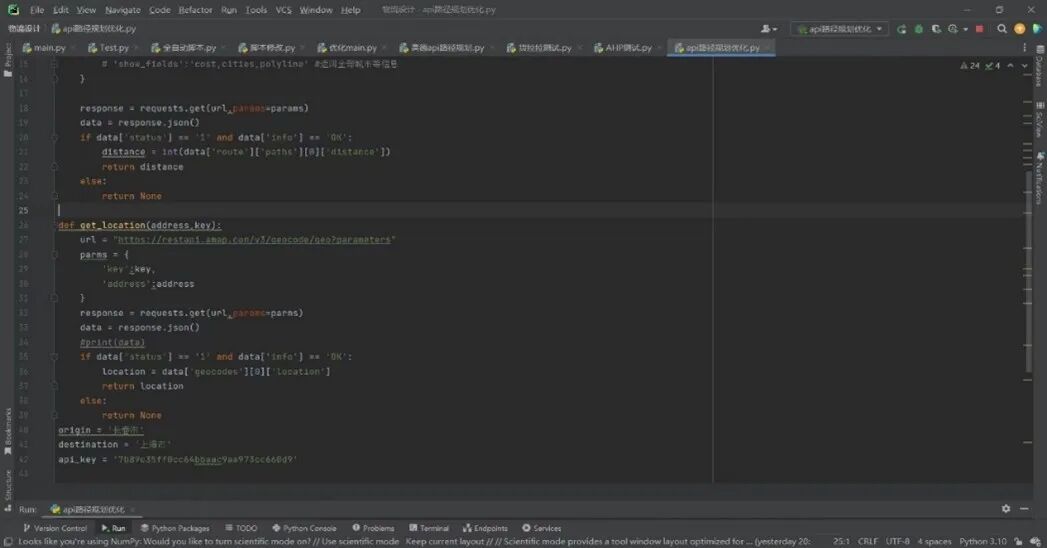Image resolution: width=1047 pixels, height=548 pixels.
Task: Click the api路径规划优化.py breadcrumb in navigation bar
Action: [93, 29]
